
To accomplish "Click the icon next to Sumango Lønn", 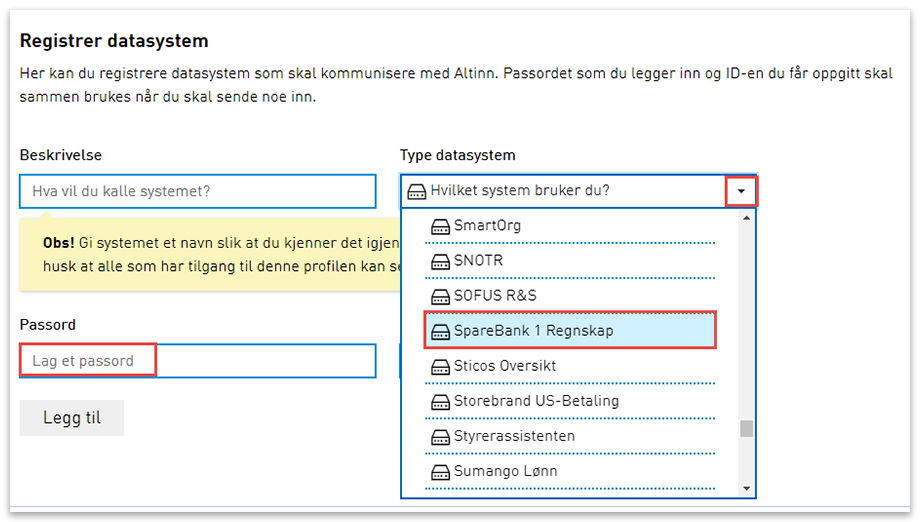I will click(x=440, y=472).
